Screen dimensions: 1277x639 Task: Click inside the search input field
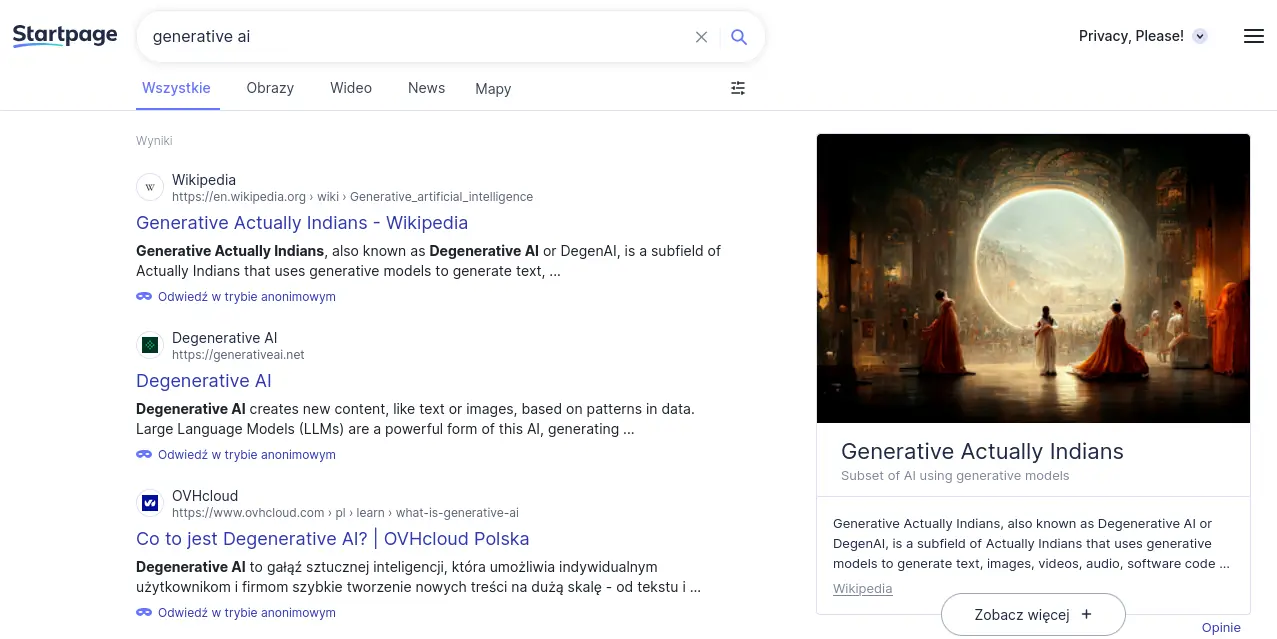400,36
